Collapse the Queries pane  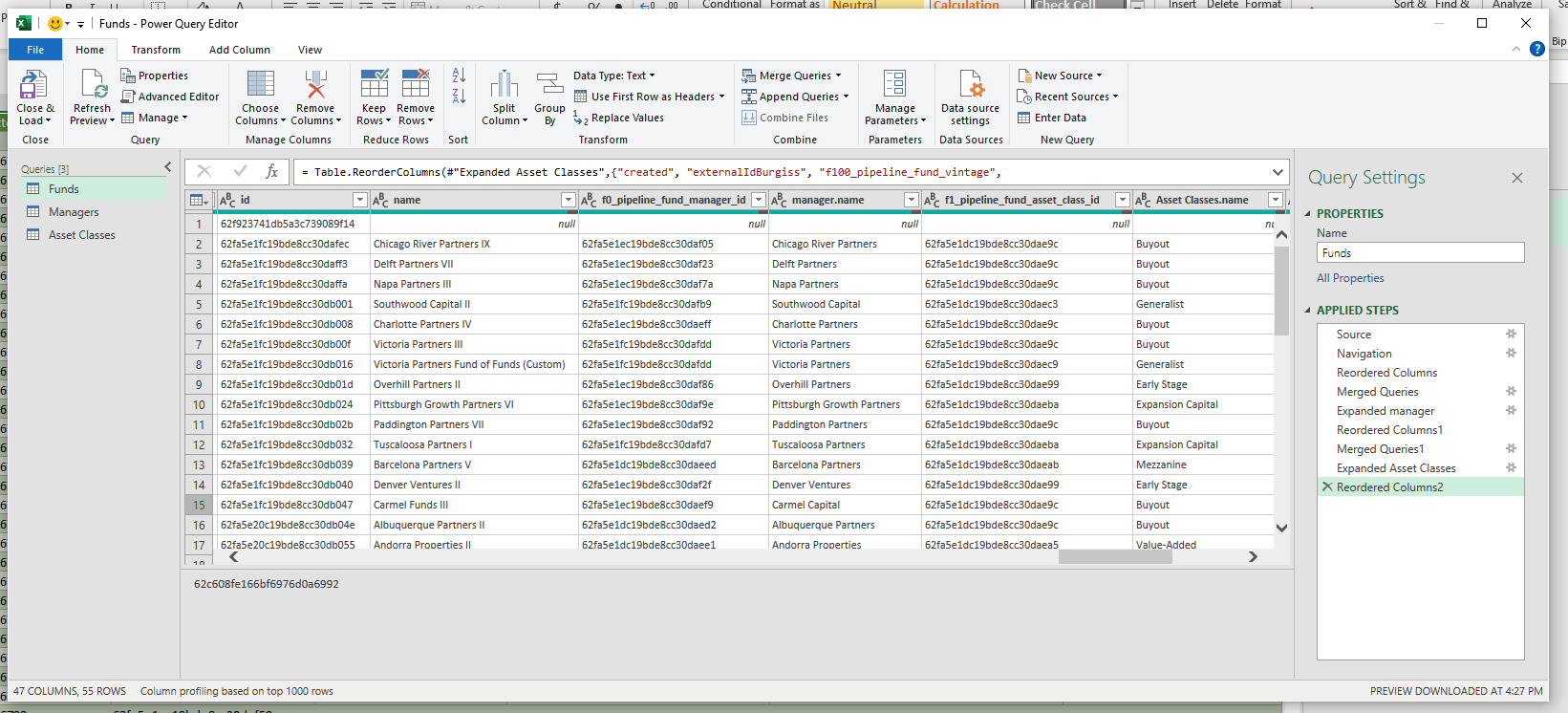tap(168, 167)
